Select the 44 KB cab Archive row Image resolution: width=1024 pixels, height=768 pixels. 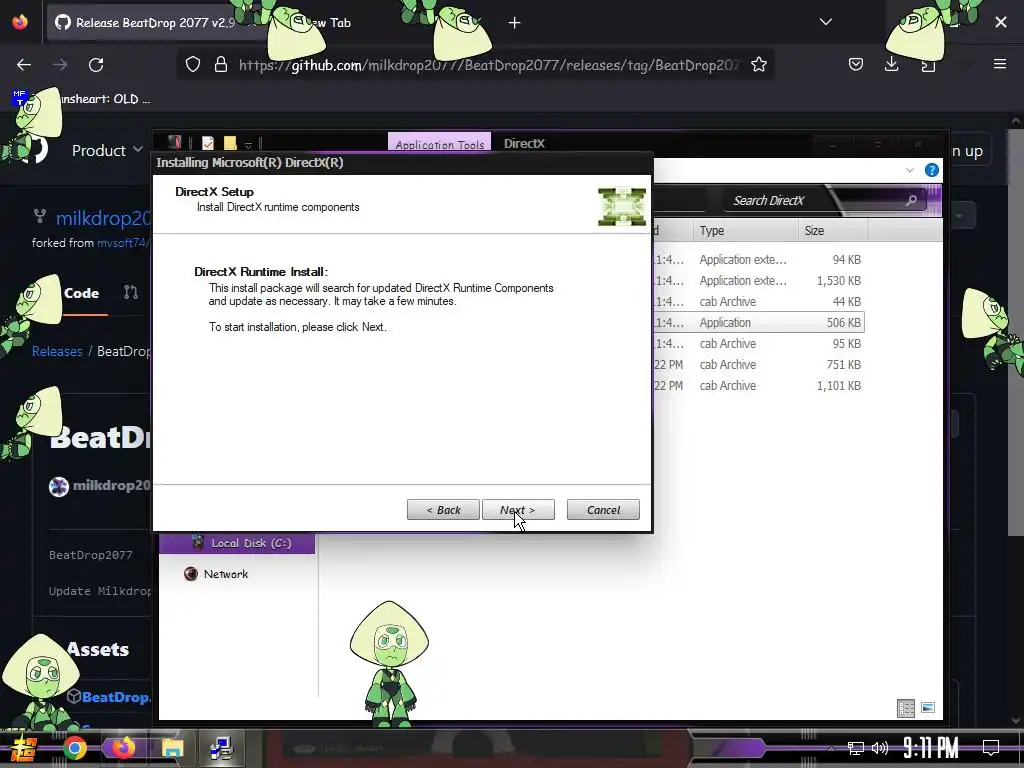pyautogui.click(x=759, y=302)
